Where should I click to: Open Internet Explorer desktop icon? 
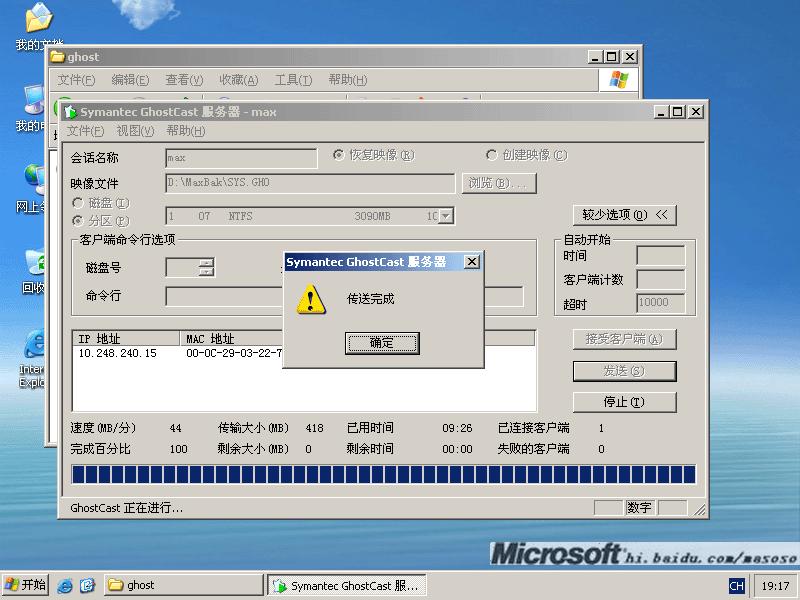point(33,359)
